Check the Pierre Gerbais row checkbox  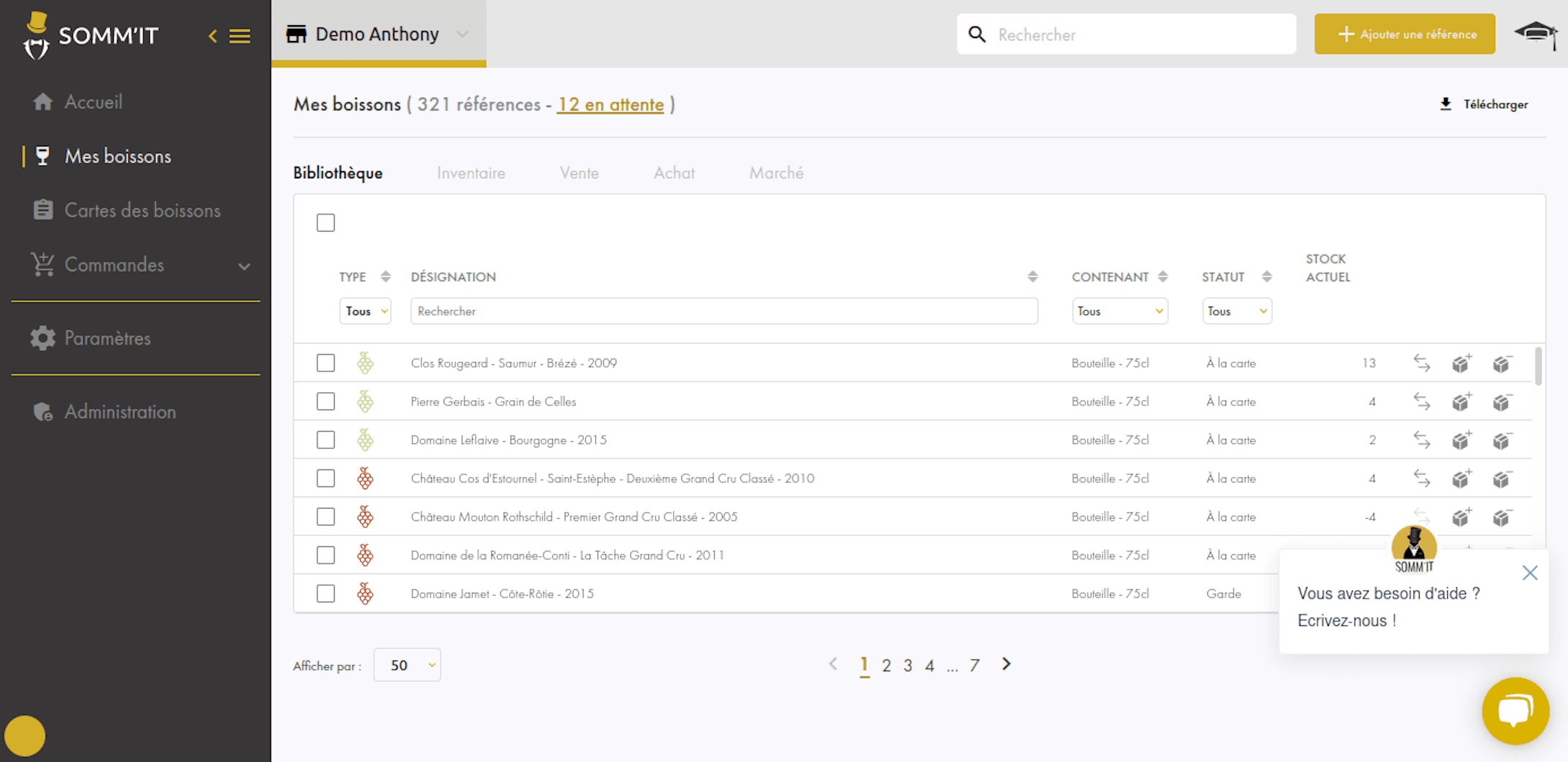[325, 402]
